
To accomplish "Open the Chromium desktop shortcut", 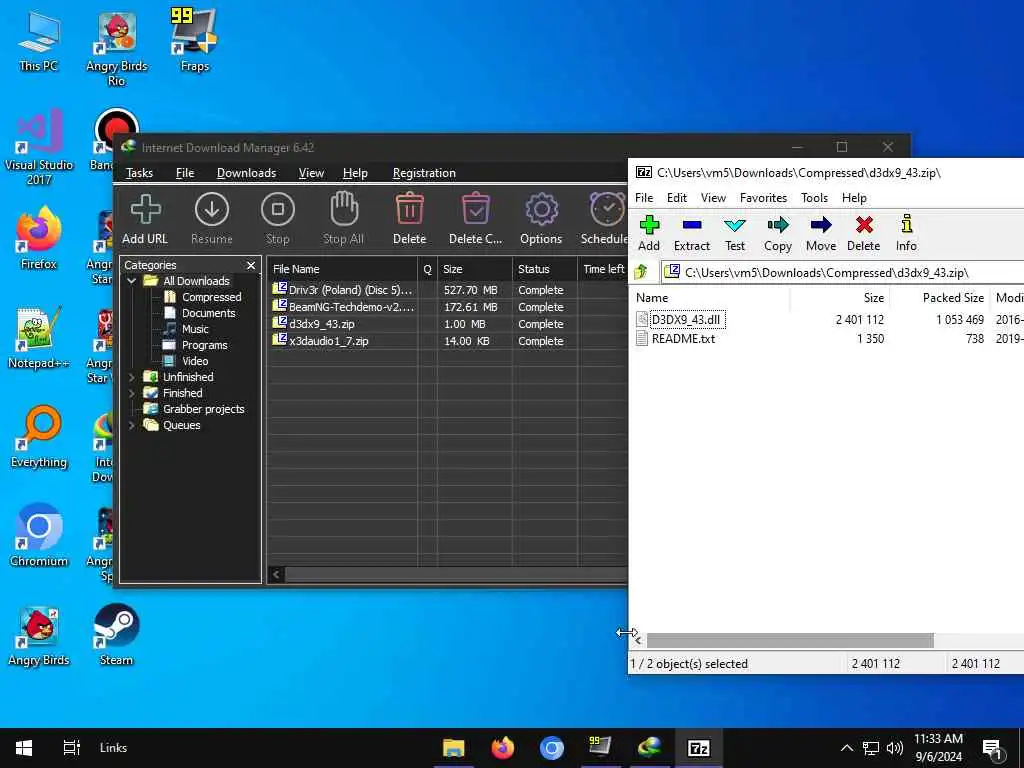I will (39, 536).
